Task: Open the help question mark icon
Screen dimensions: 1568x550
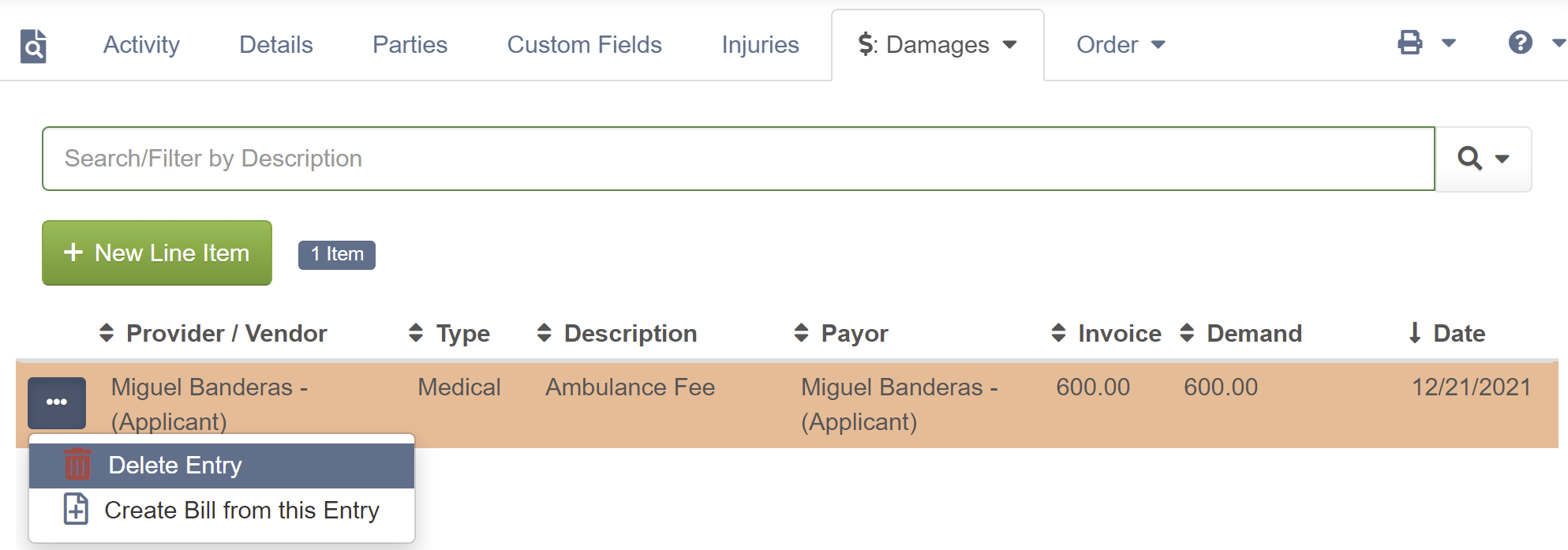Action: click(1521, 43)
